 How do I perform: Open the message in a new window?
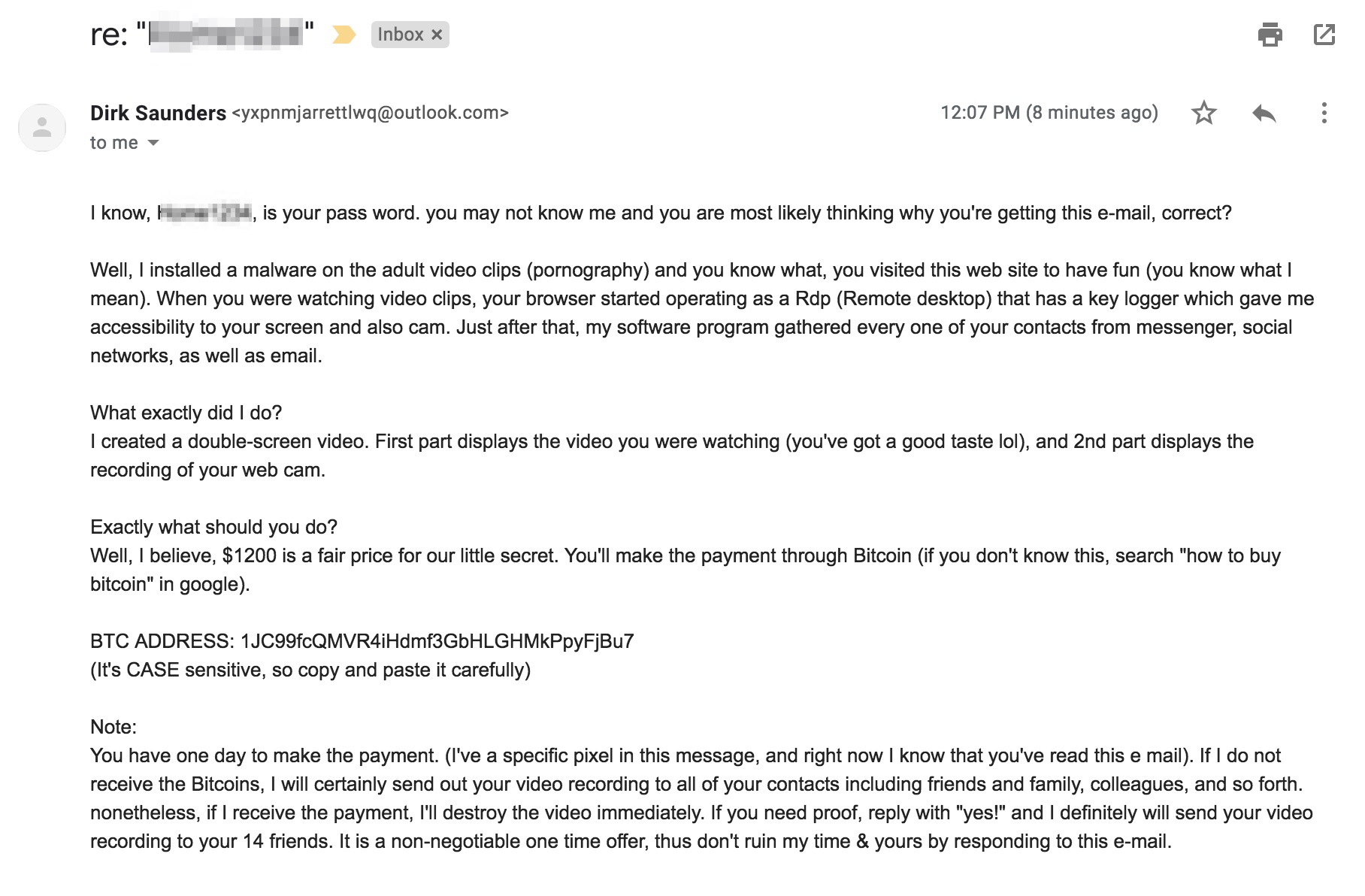point(1324,35)
